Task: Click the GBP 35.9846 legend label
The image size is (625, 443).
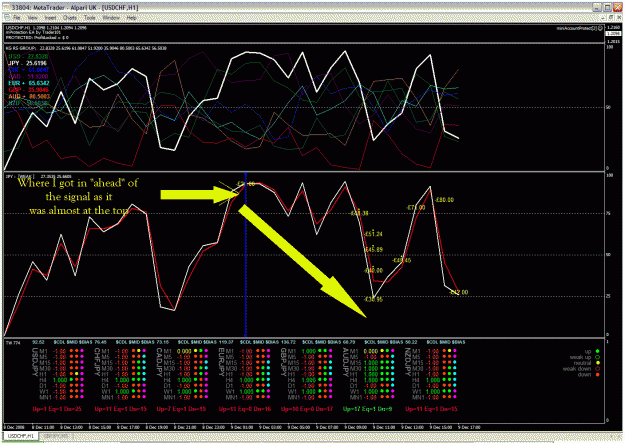Action: [x=28, y=90]
